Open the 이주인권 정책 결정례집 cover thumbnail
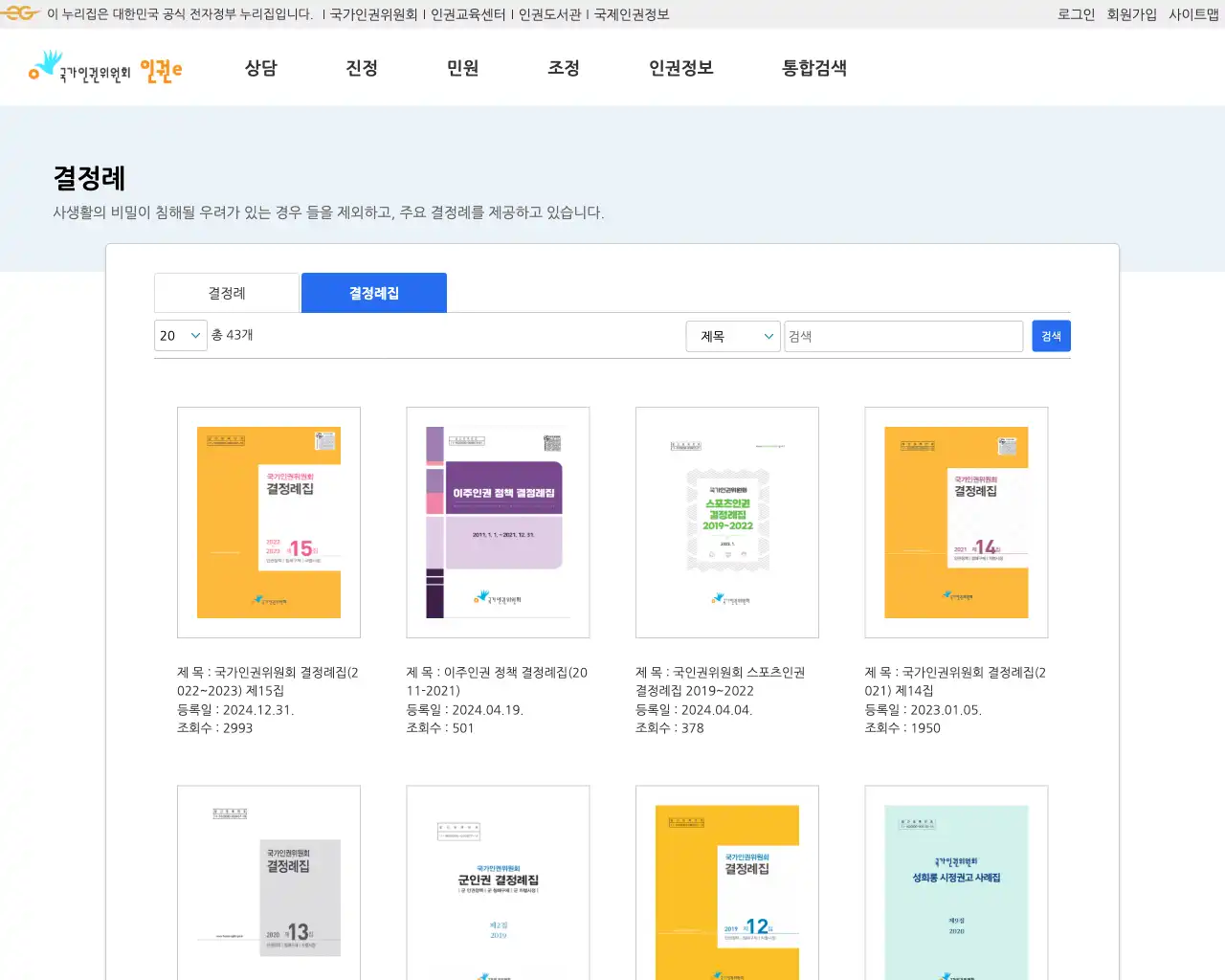 click(x=498, y=523)
